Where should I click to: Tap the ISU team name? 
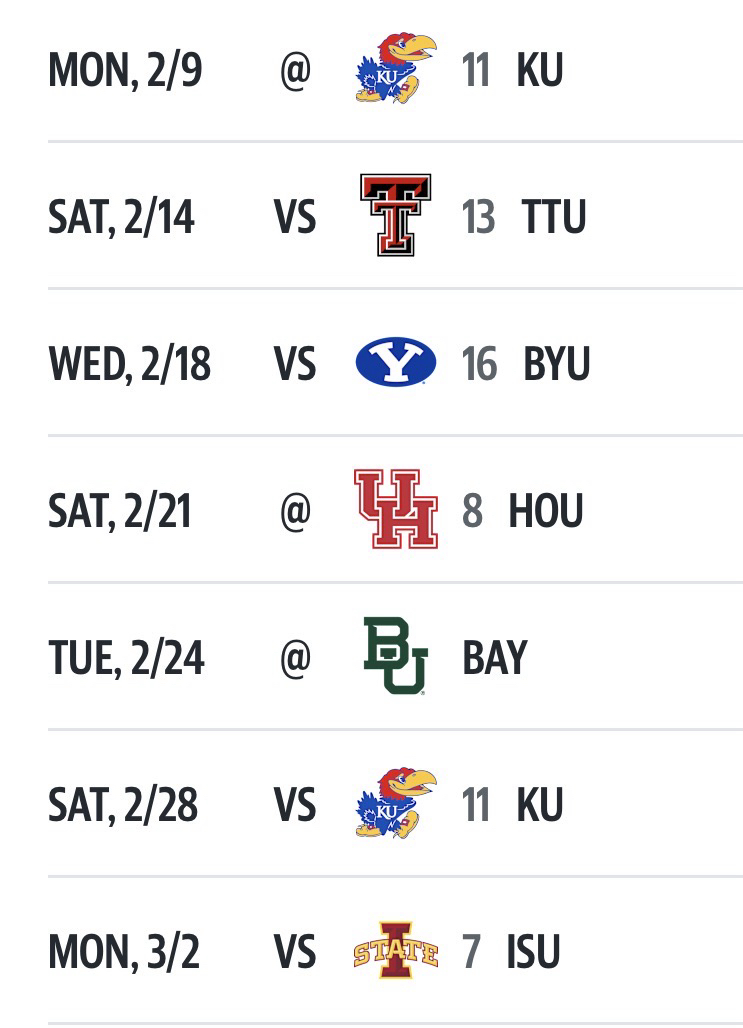point(533,951)
